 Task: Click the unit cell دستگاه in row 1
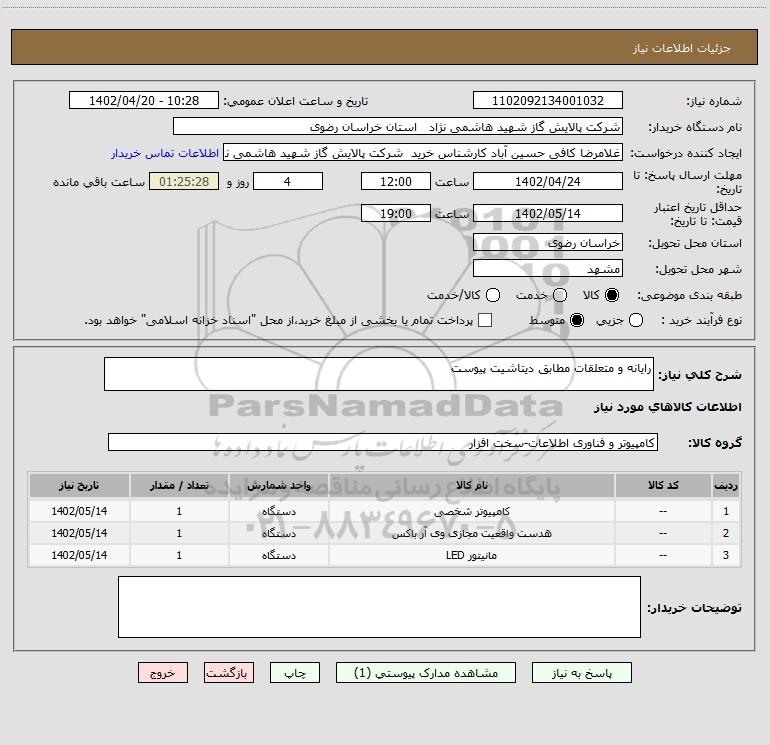coord(279,511)
